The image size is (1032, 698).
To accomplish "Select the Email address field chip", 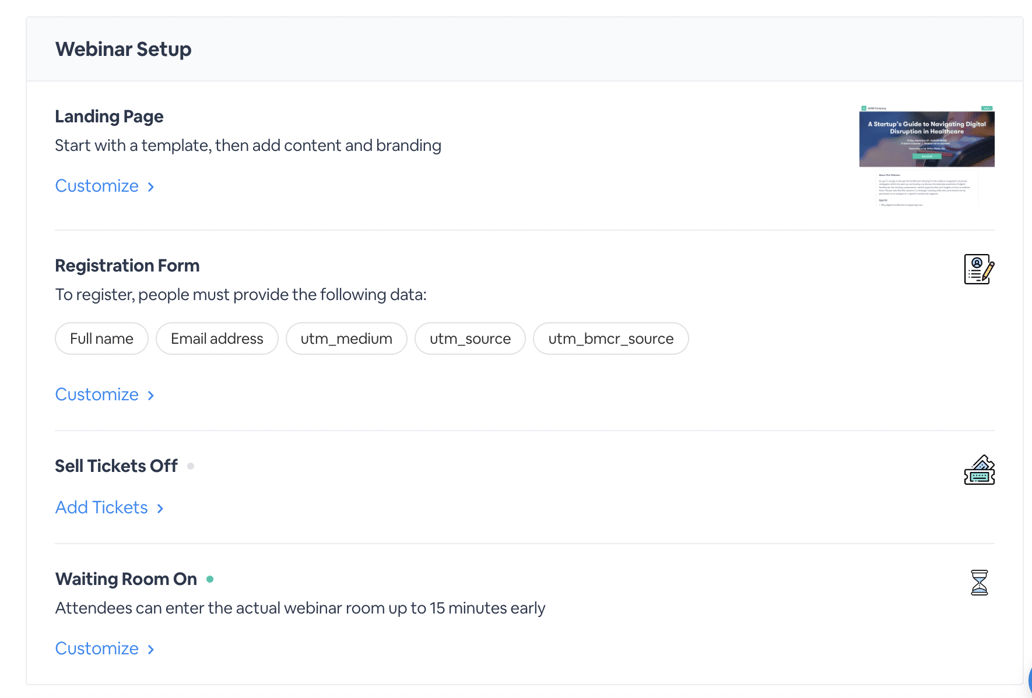I will (x=217, y=338).
